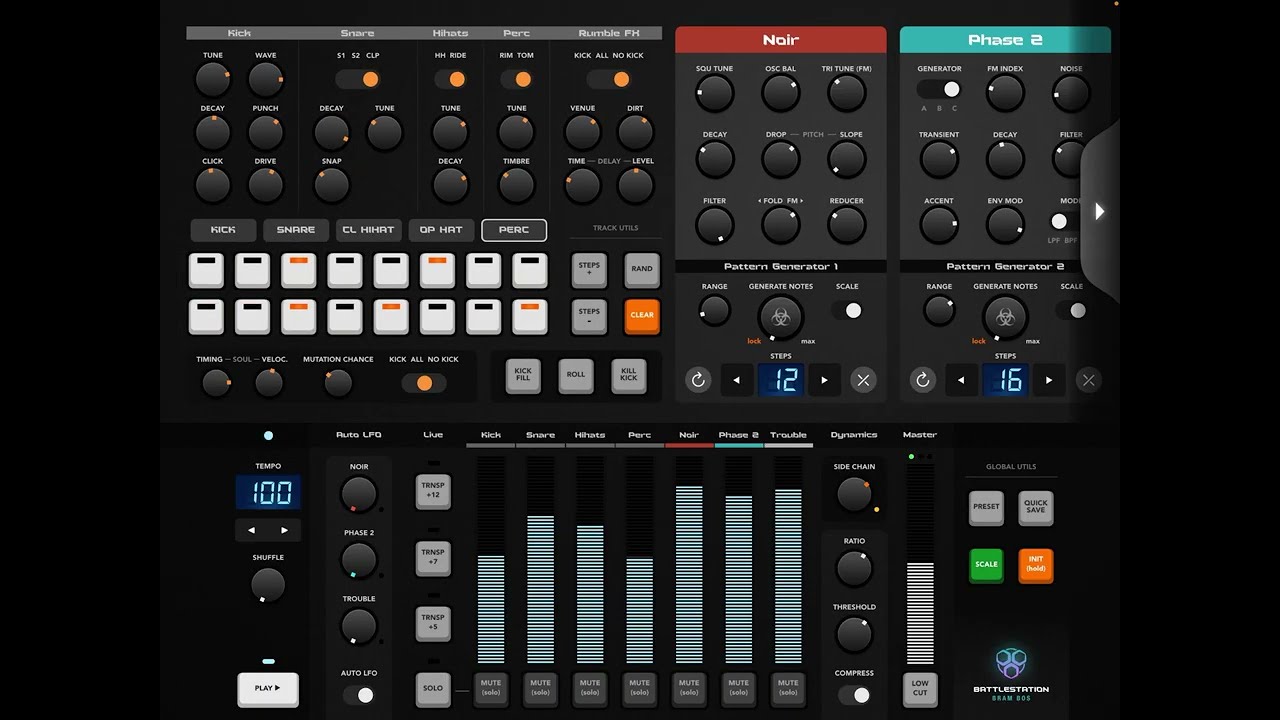
Task: Select the SNARE track tab
Action: 296,230
